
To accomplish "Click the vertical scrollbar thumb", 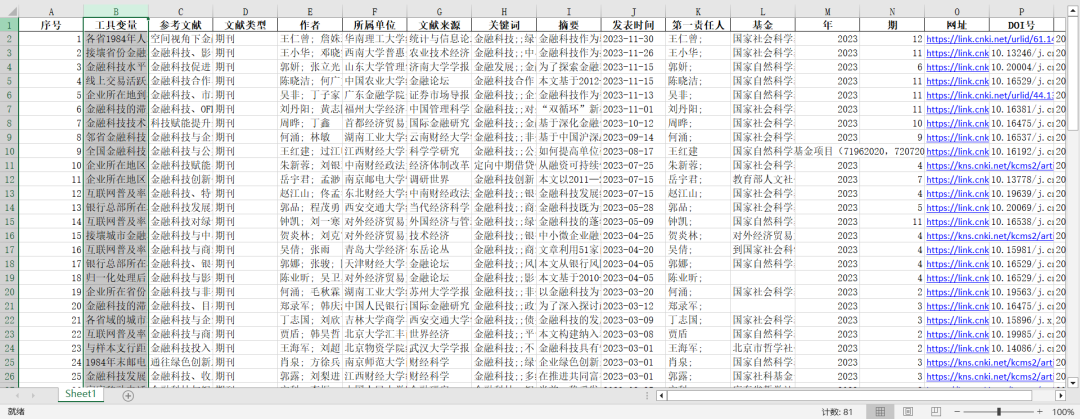I will tap(1073, 72).
